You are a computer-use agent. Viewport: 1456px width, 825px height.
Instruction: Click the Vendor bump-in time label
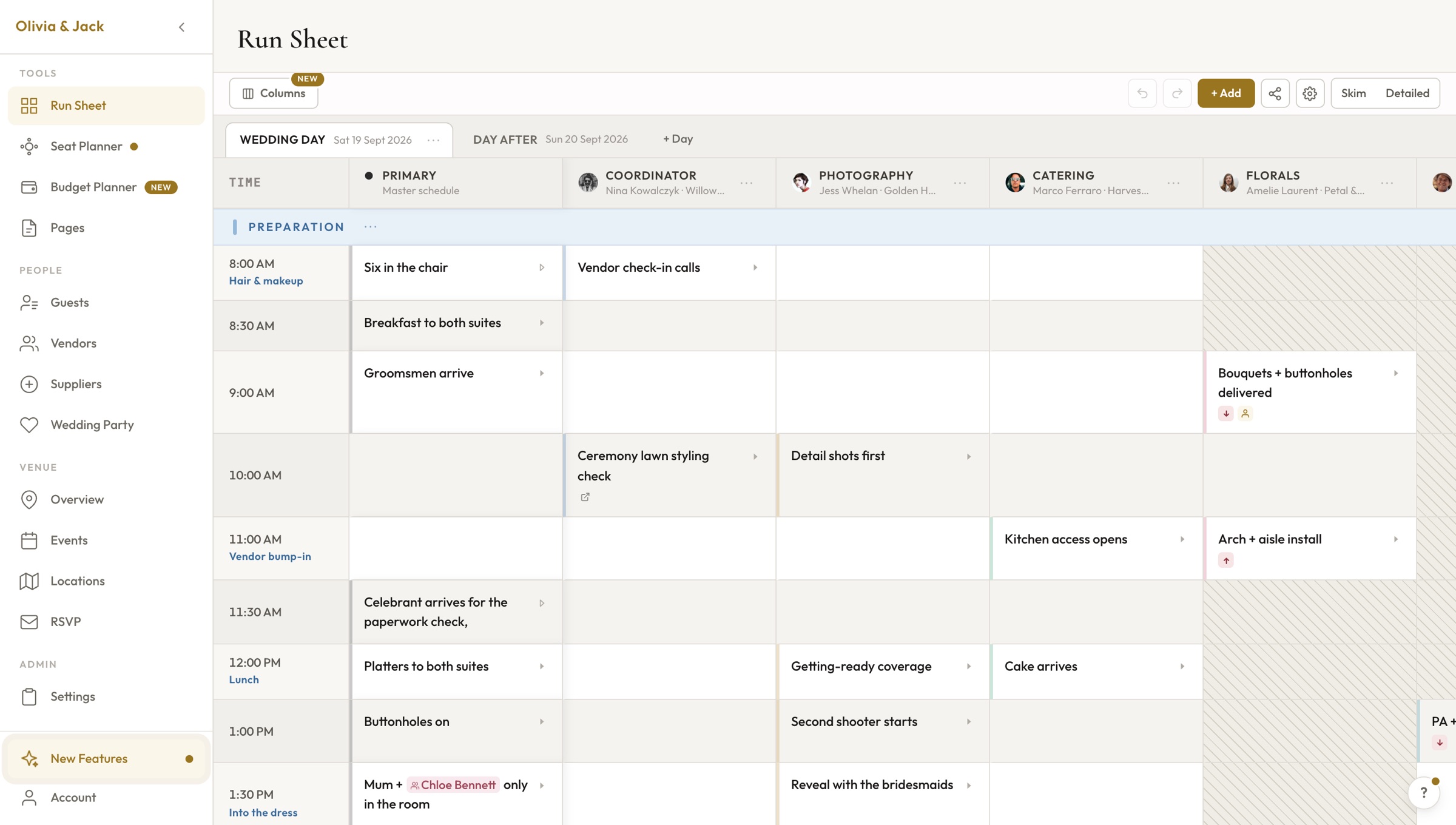click(270, 556)
